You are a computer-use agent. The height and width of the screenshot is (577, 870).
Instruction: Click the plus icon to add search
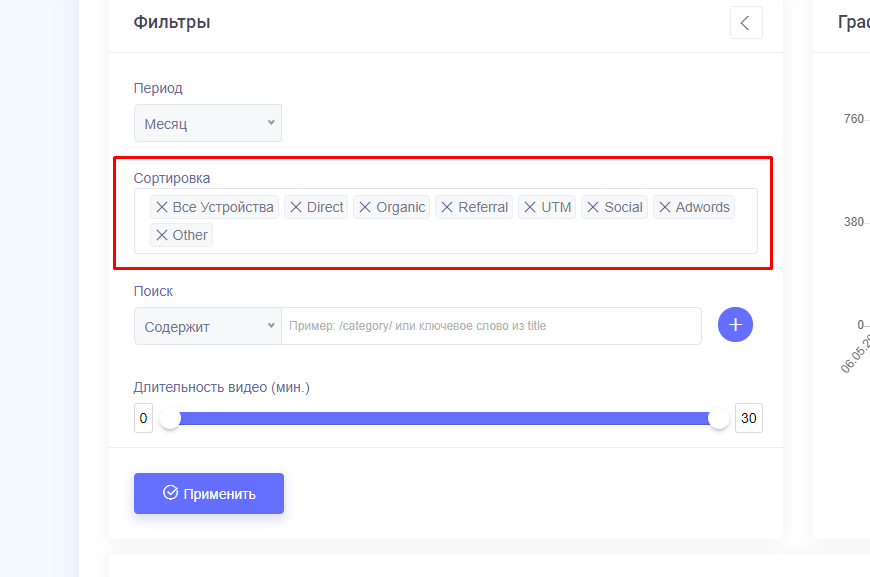pyautogui.click(x=735, y=325)
